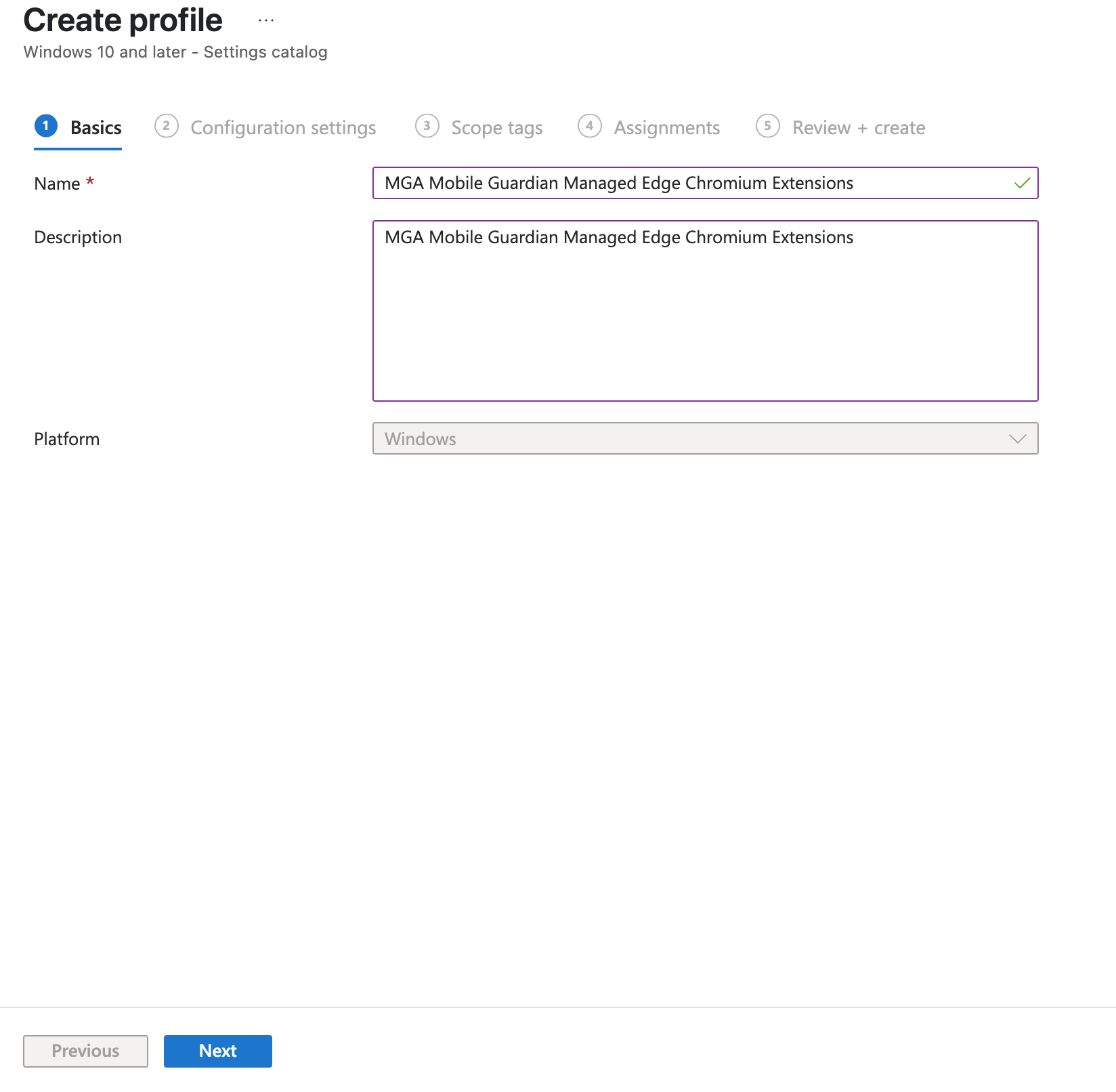Click the red asterisk next to Name
This screenshot has width=1116, height=1092.
tap(90, 182)
